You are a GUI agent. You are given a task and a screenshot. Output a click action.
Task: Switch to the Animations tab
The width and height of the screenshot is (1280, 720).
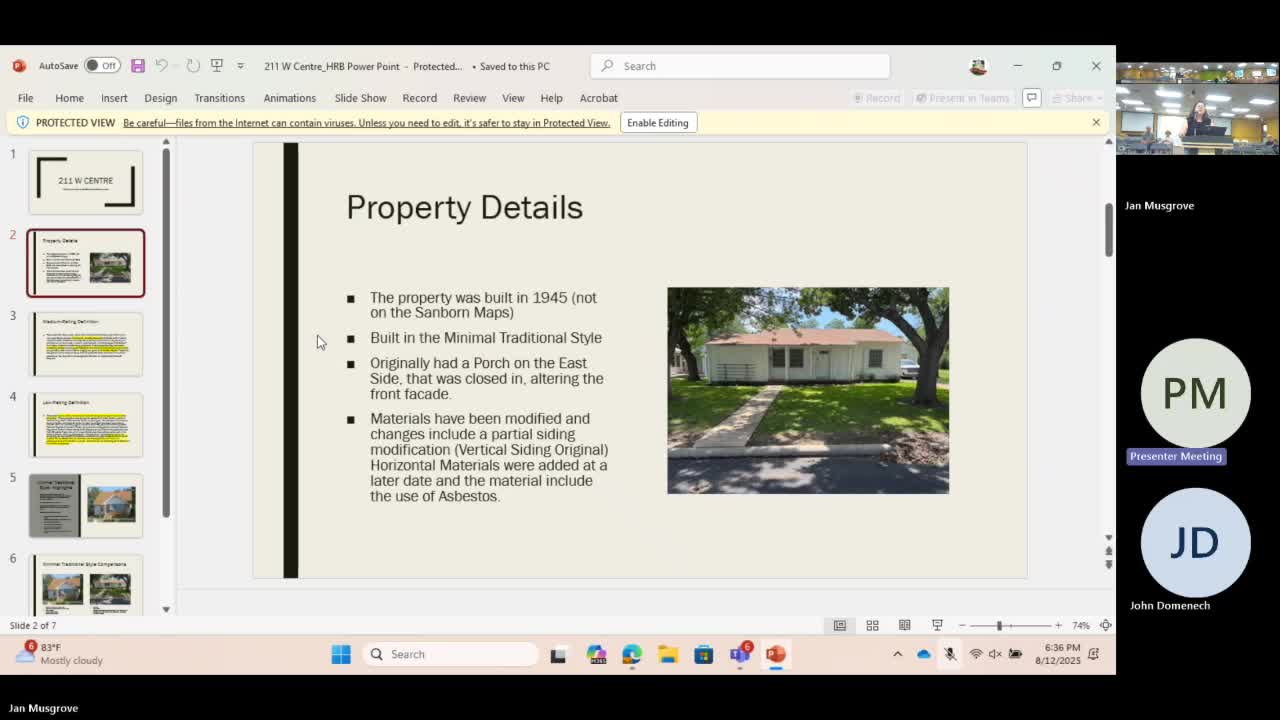coord(289,98)
